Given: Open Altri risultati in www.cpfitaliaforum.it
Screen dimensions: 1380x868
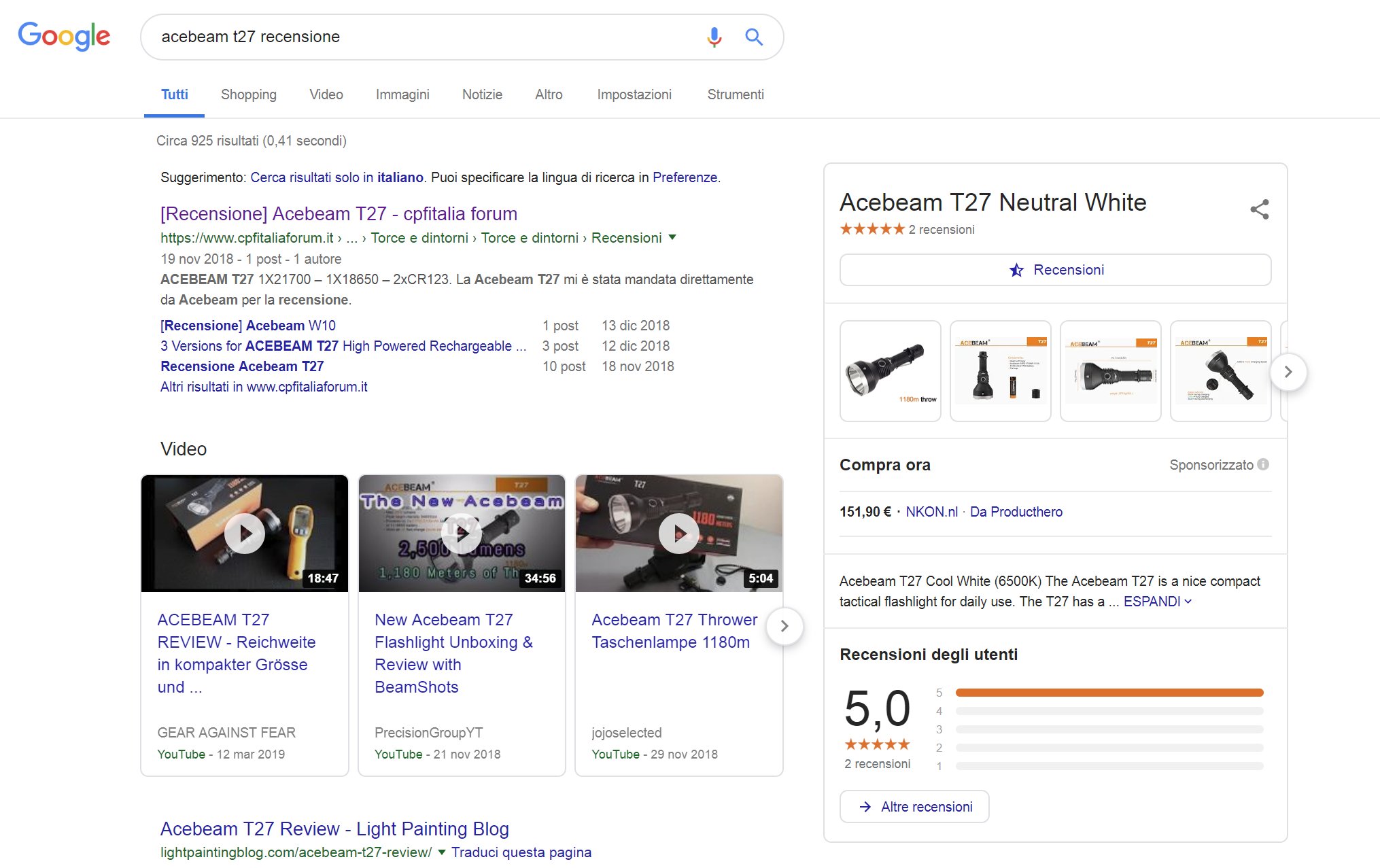Looking at the screenshot, I should [x=264, y=387].
